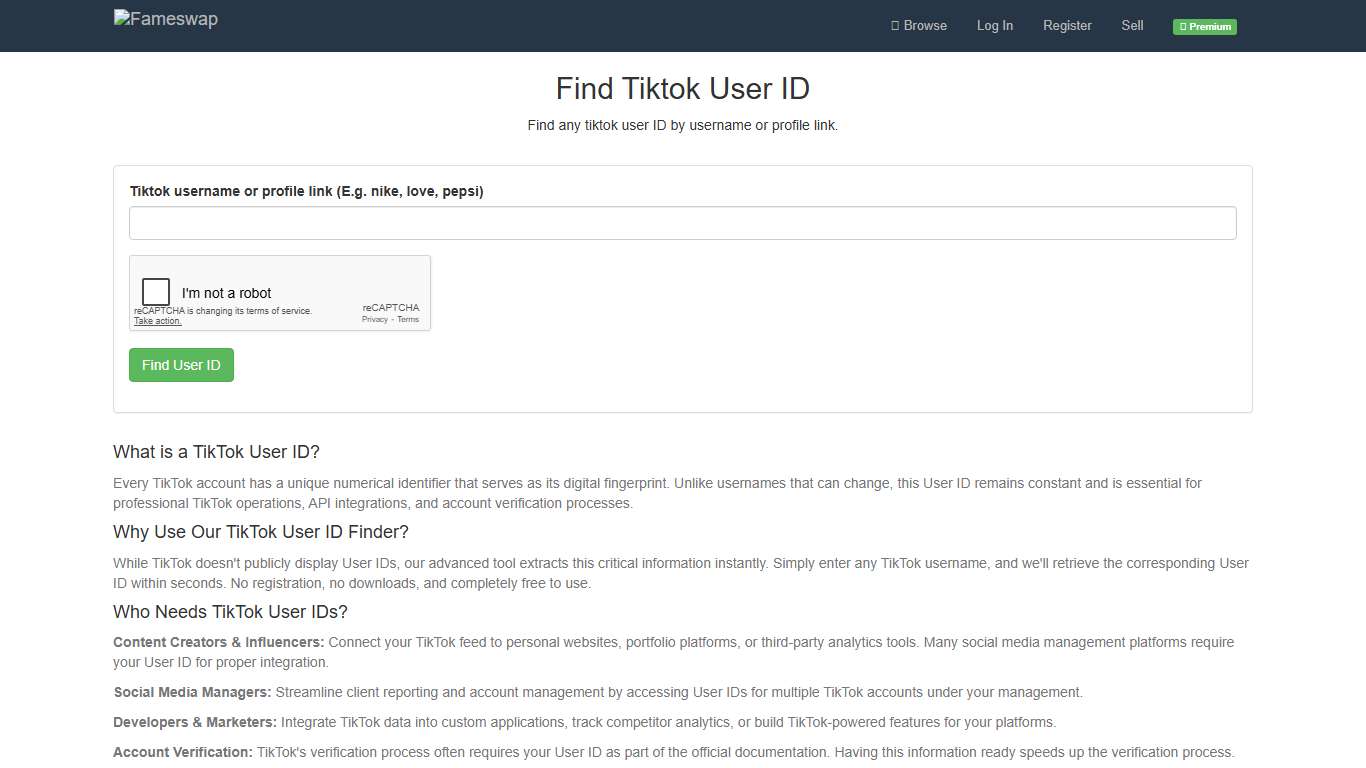Image resolution: width=1366 pixels, height=768 pixels.
Task: Focus the TikTok username input field
Action: (683, 222)
